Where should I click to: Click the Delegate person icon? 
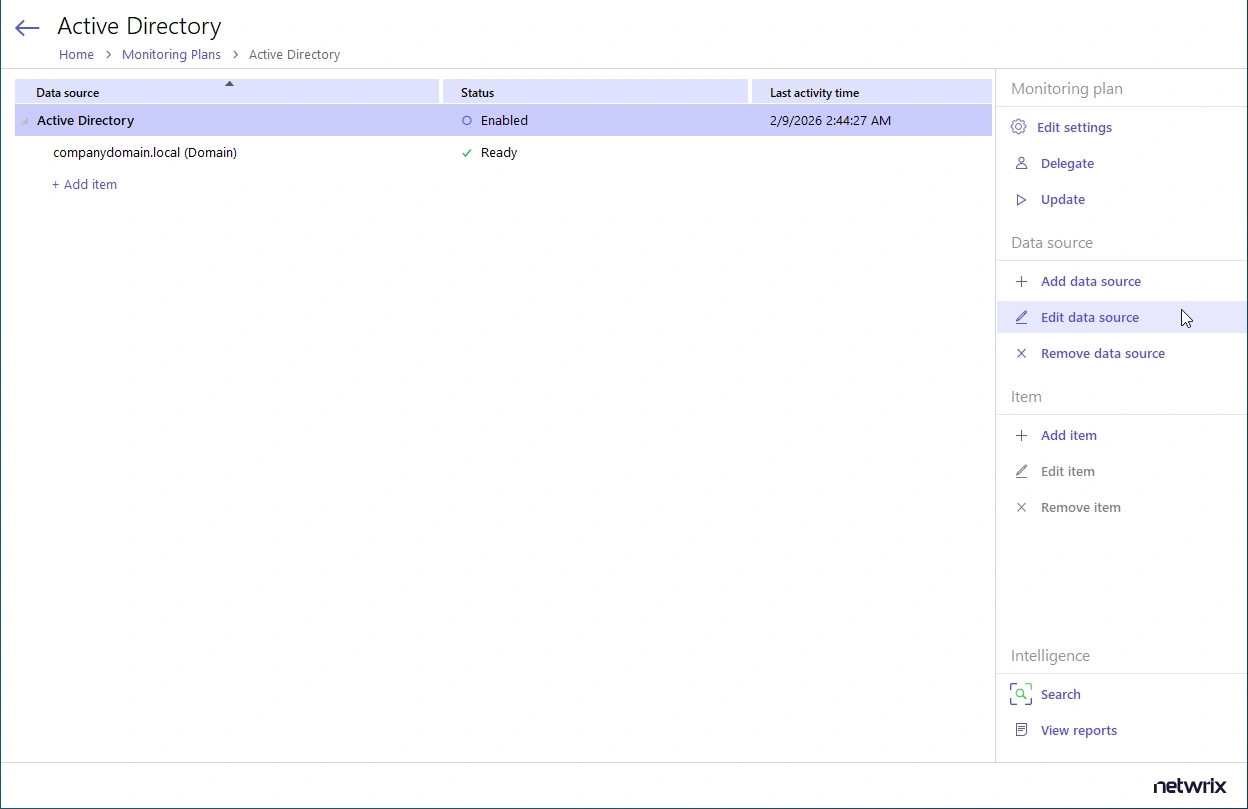point(1020,163)
